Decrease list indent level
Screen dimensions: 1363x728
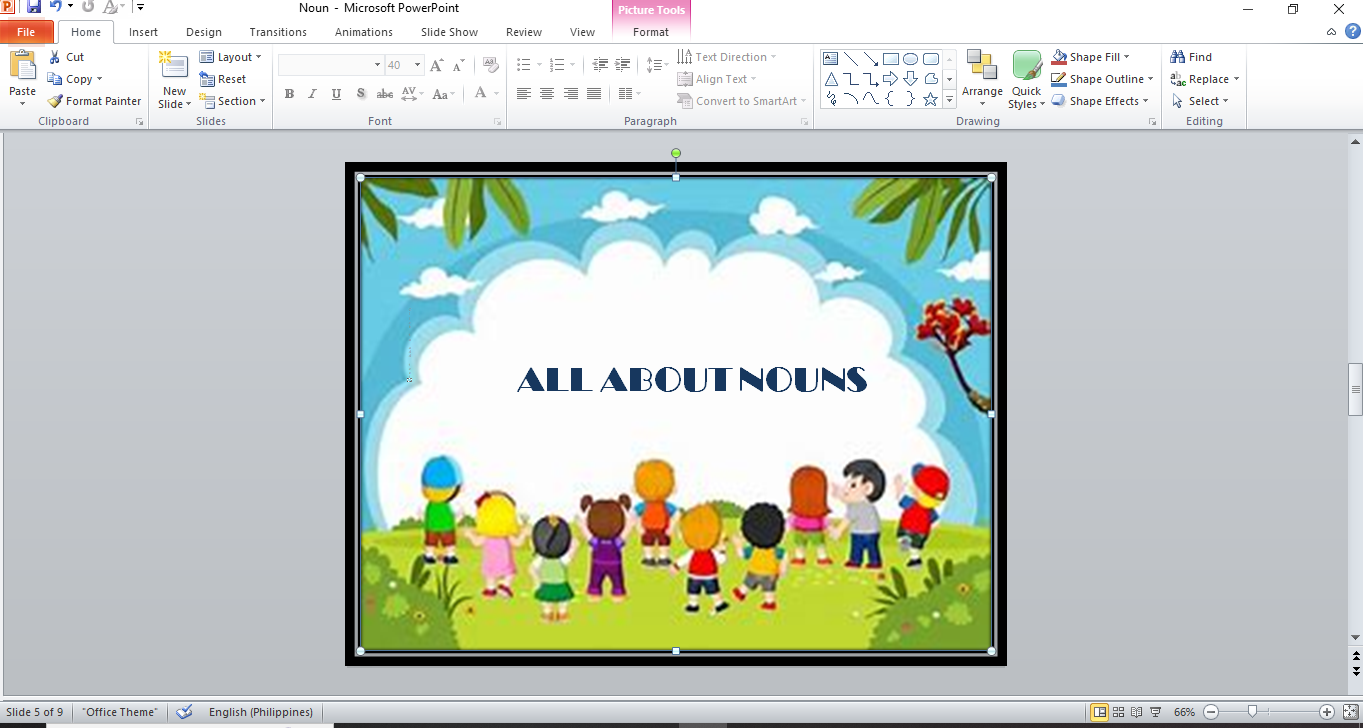pos(600,65)
